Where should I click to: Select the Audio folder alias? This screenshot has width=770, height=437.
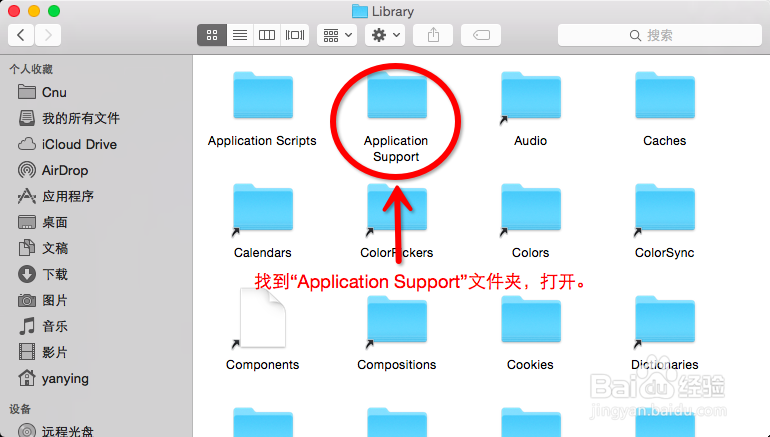click(x=531, y=96)
